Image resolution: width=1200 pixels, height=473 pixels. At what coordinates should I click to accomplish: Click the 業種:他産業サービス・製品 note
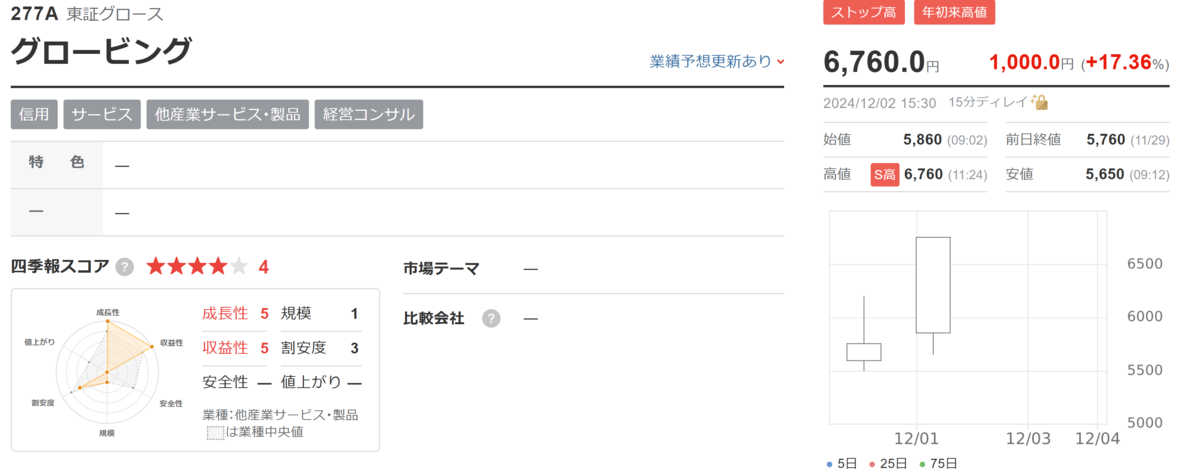tap(280, 415)
